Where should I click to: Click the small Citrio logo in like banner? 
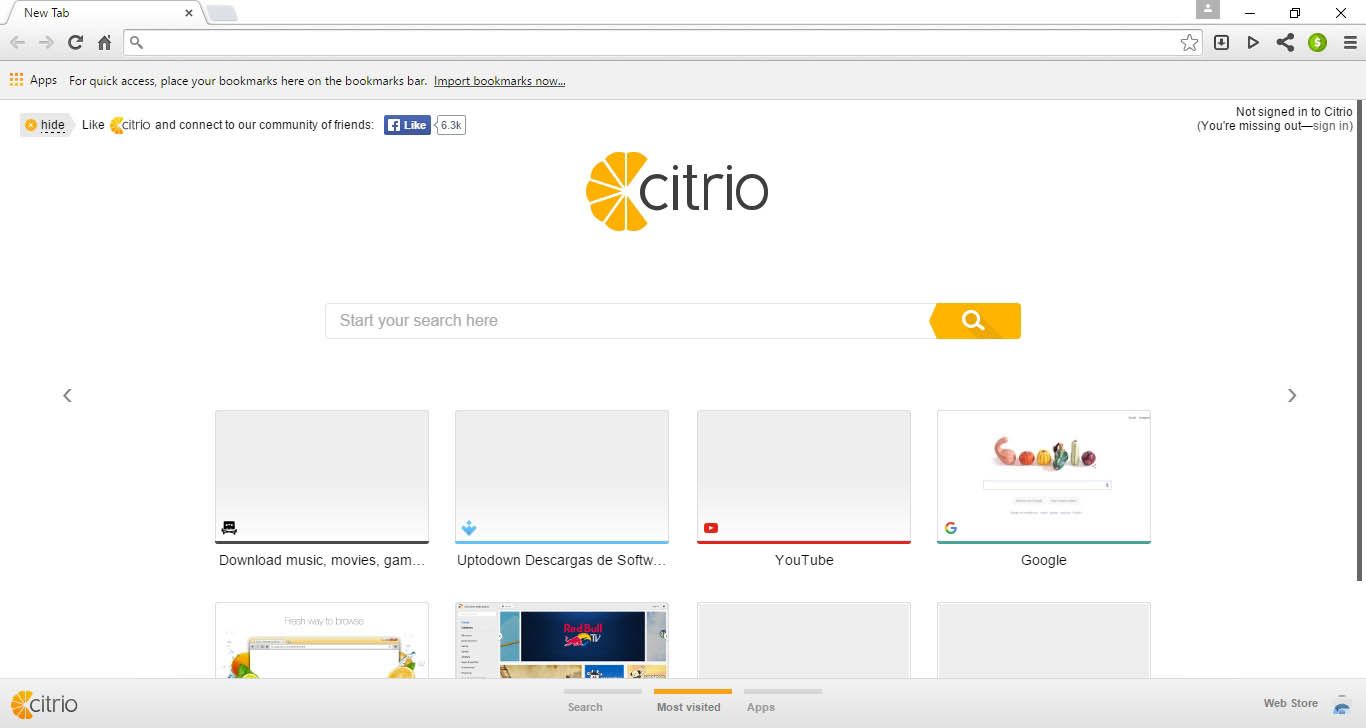click(130, 125)
